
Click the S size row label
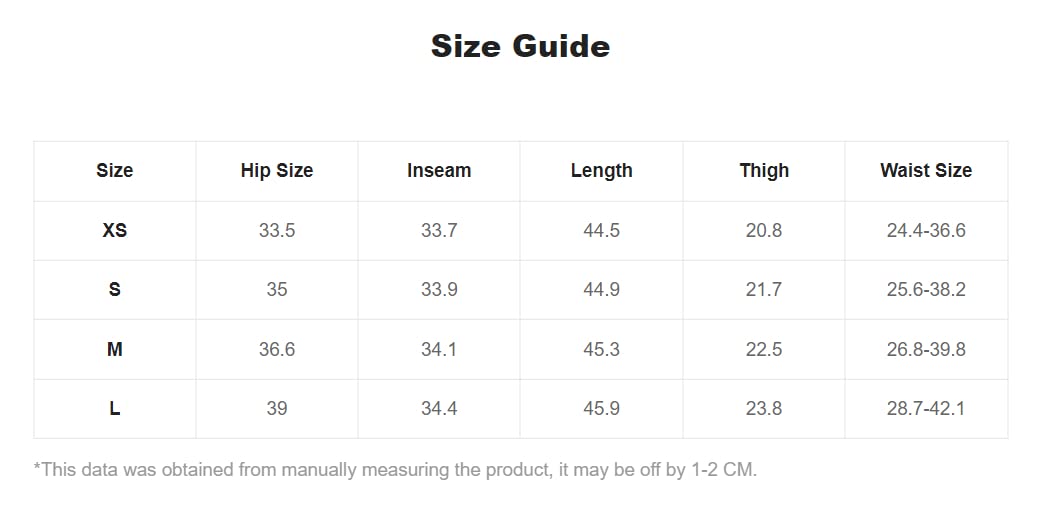[x=115, y=290]
